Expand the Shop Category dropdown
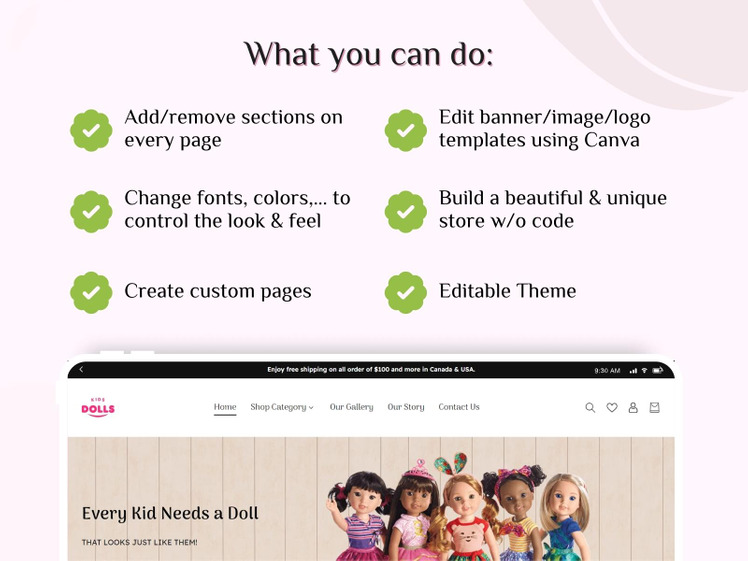The width and height of the screenshot is (748, 561). [282, 407]
